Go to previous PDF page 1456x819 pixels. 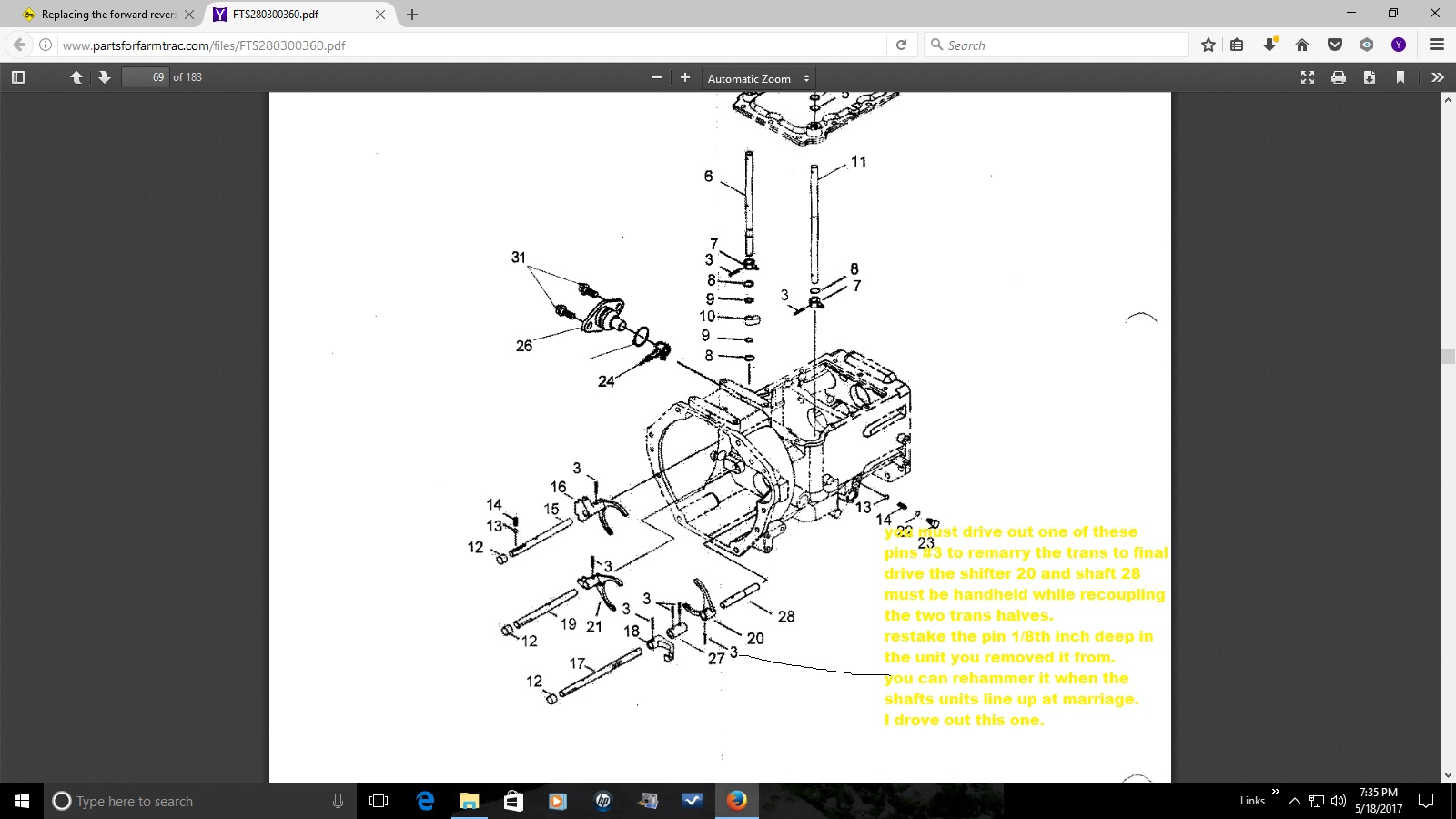tap(76, 77)
